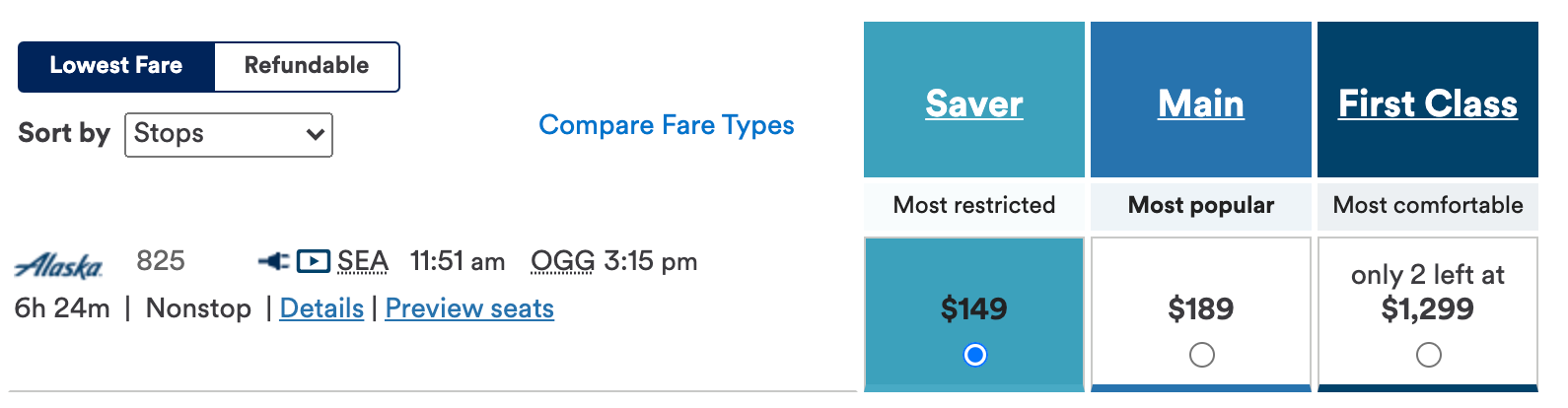
Task: Click the Alaska Airlines logo
Action: 59,265
